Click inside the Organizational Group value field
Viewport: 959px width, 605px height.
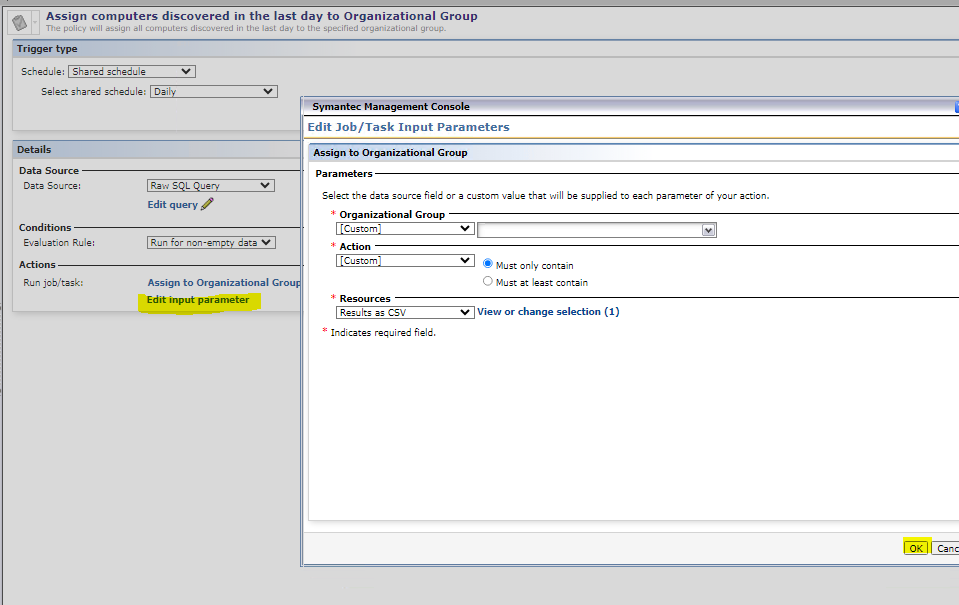coord(589,230)
